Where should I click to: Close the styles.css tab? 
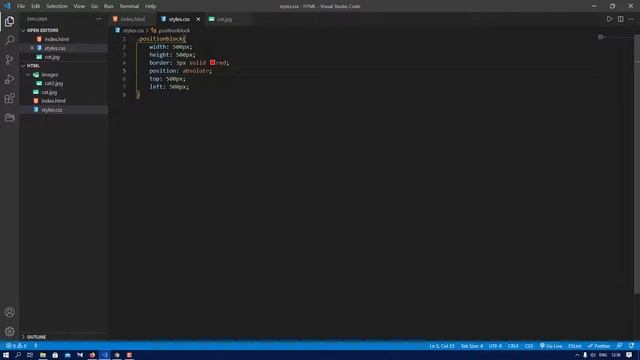[x=198, y=19]
